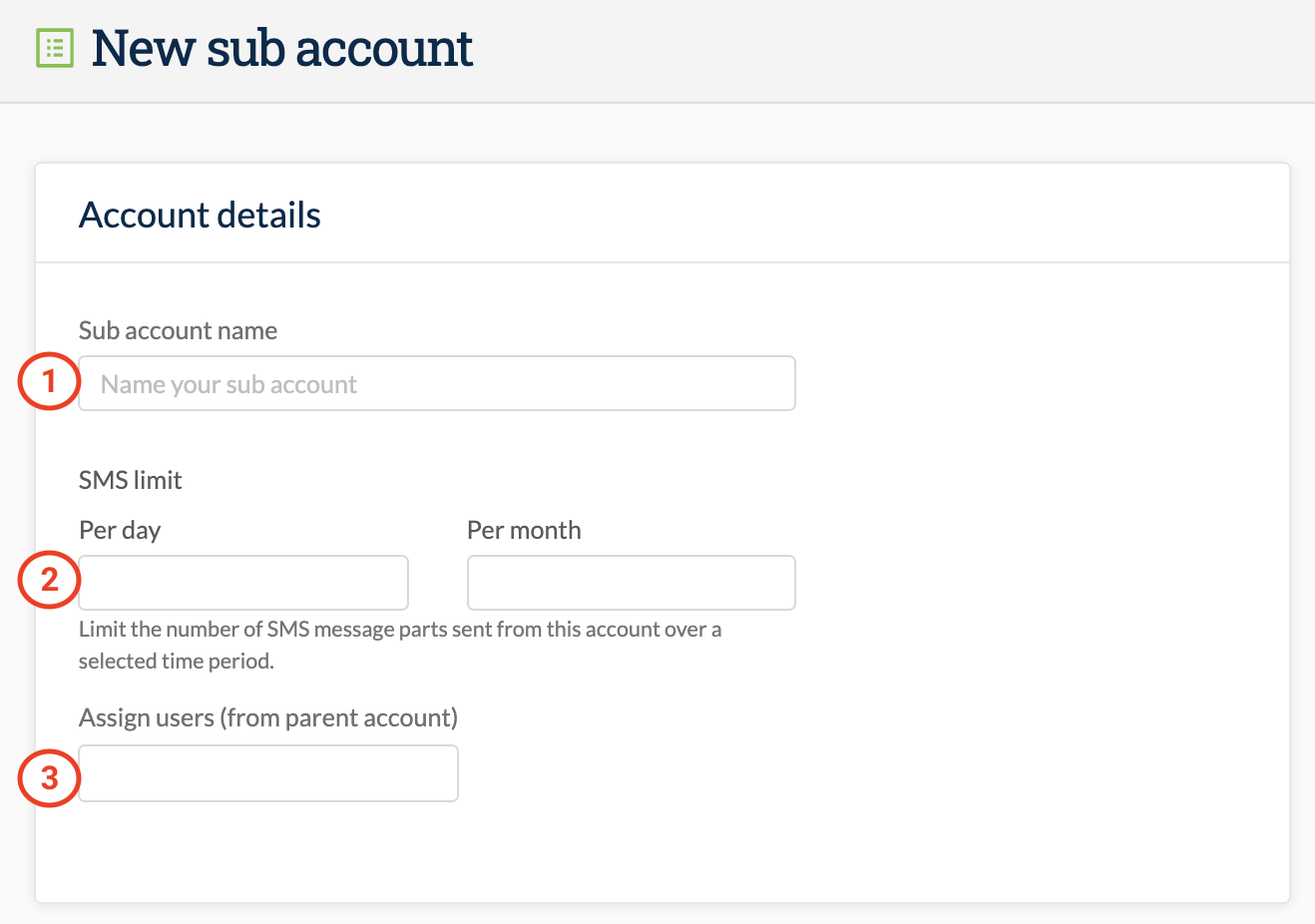
Task: Click the red circled number 1 marker
Action: pos(49,381)
